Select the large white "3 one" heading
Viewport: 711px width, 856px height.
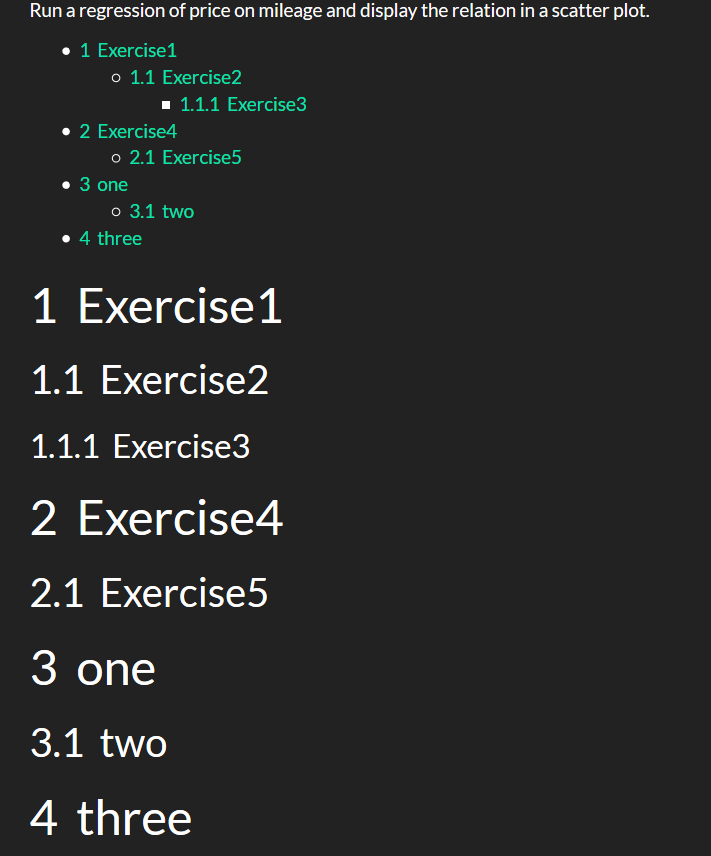[93, 668]
